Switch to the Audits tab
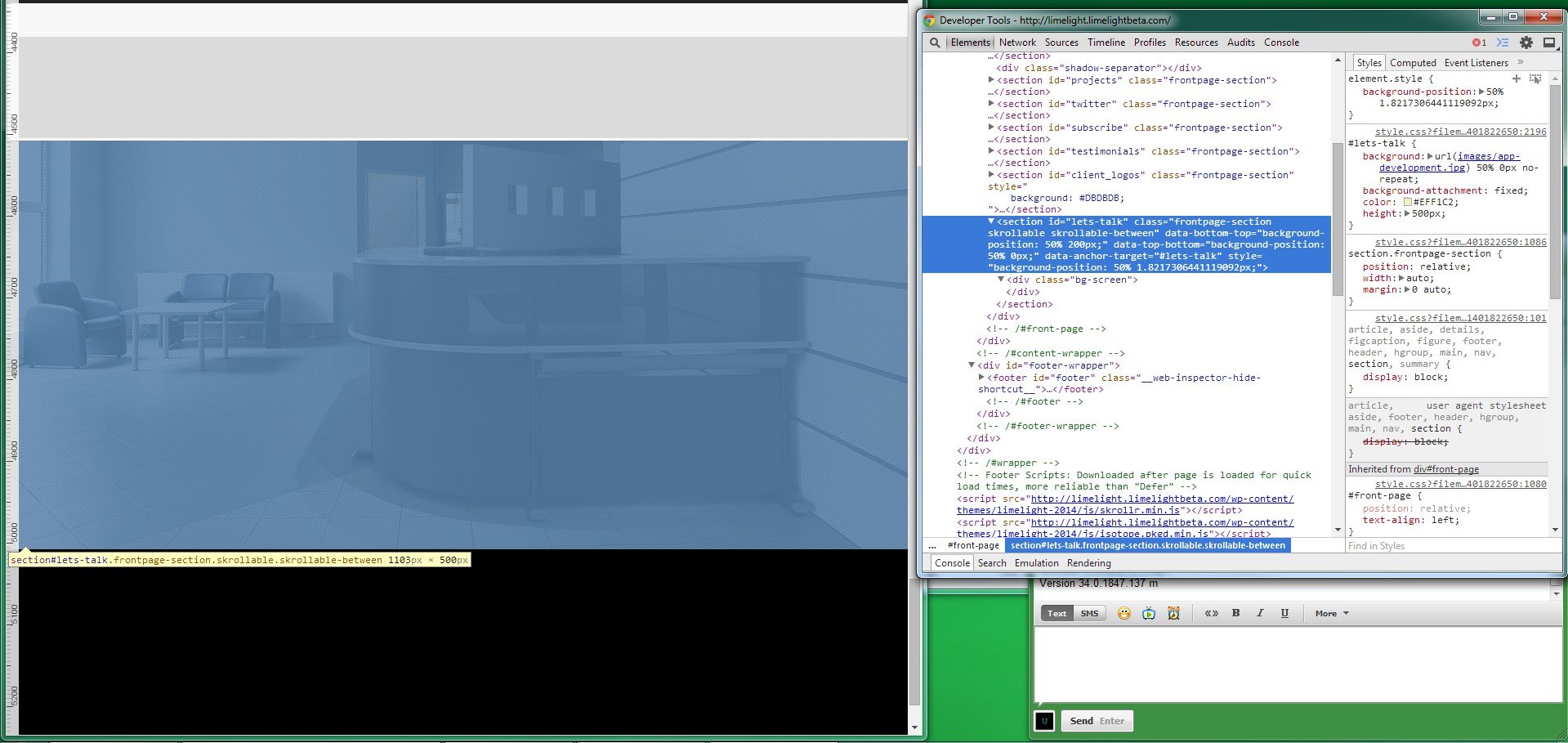The height and width of the screenshot is (743, 1568). 1241,43
